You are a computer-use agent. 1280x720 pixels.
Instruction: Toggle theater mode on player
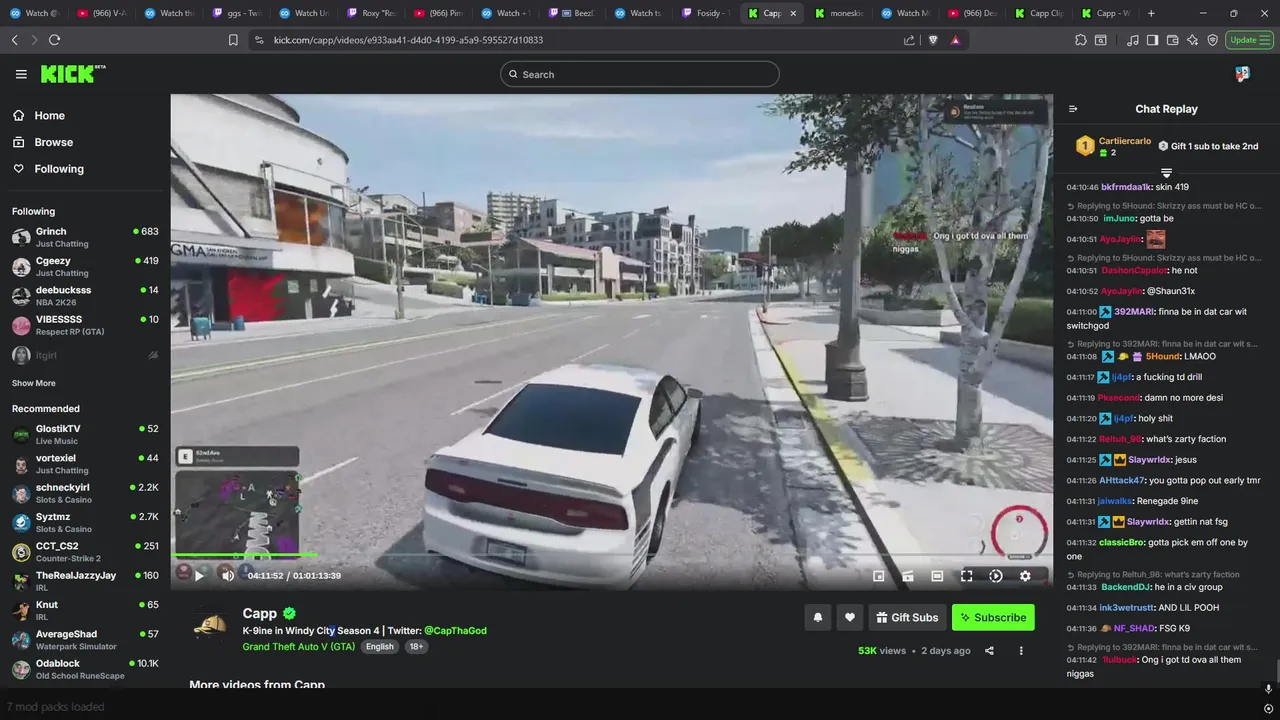(x=937, y=576)
